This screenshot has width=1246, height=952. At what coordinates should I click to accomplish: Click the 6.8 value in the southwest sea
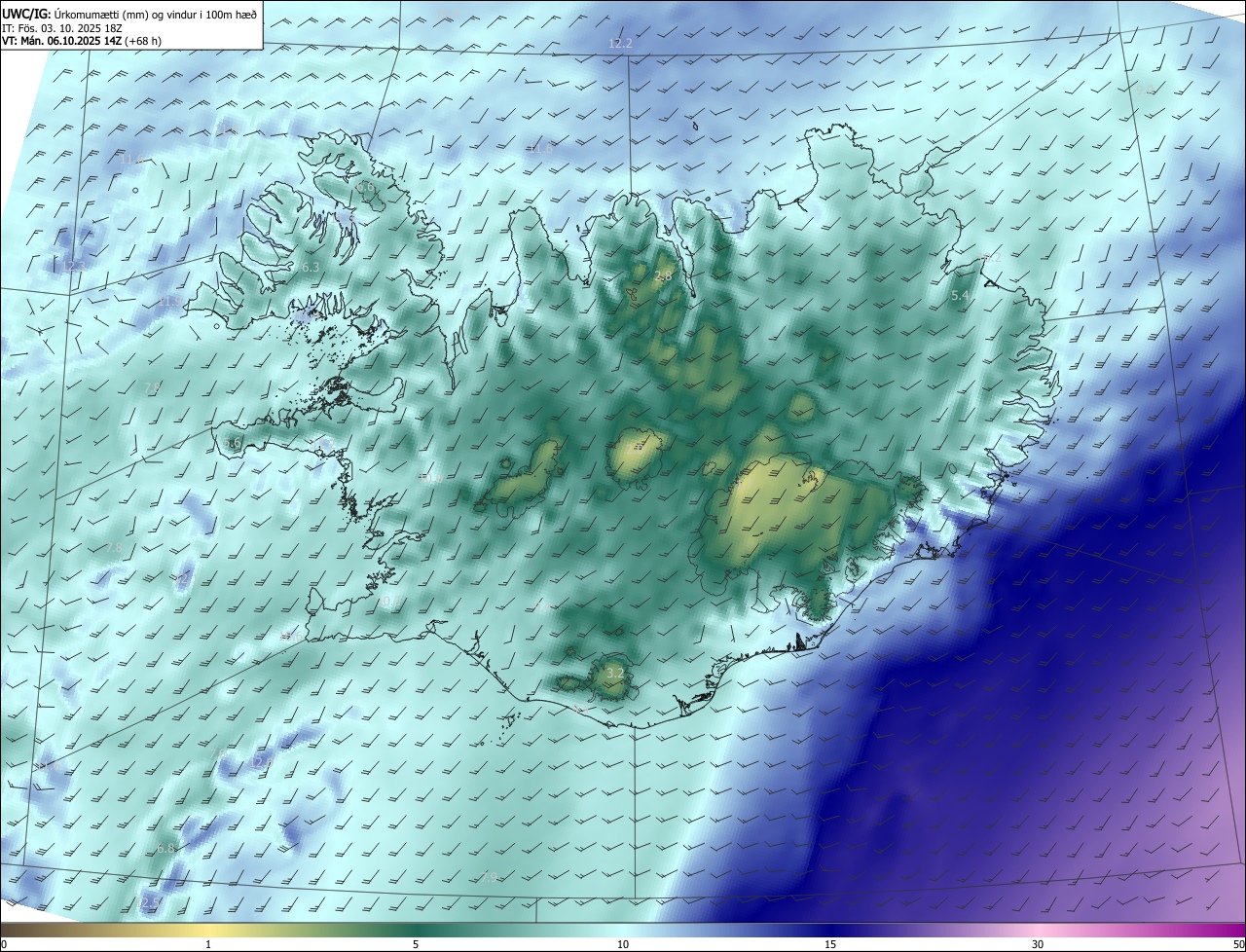pos(166,849)
